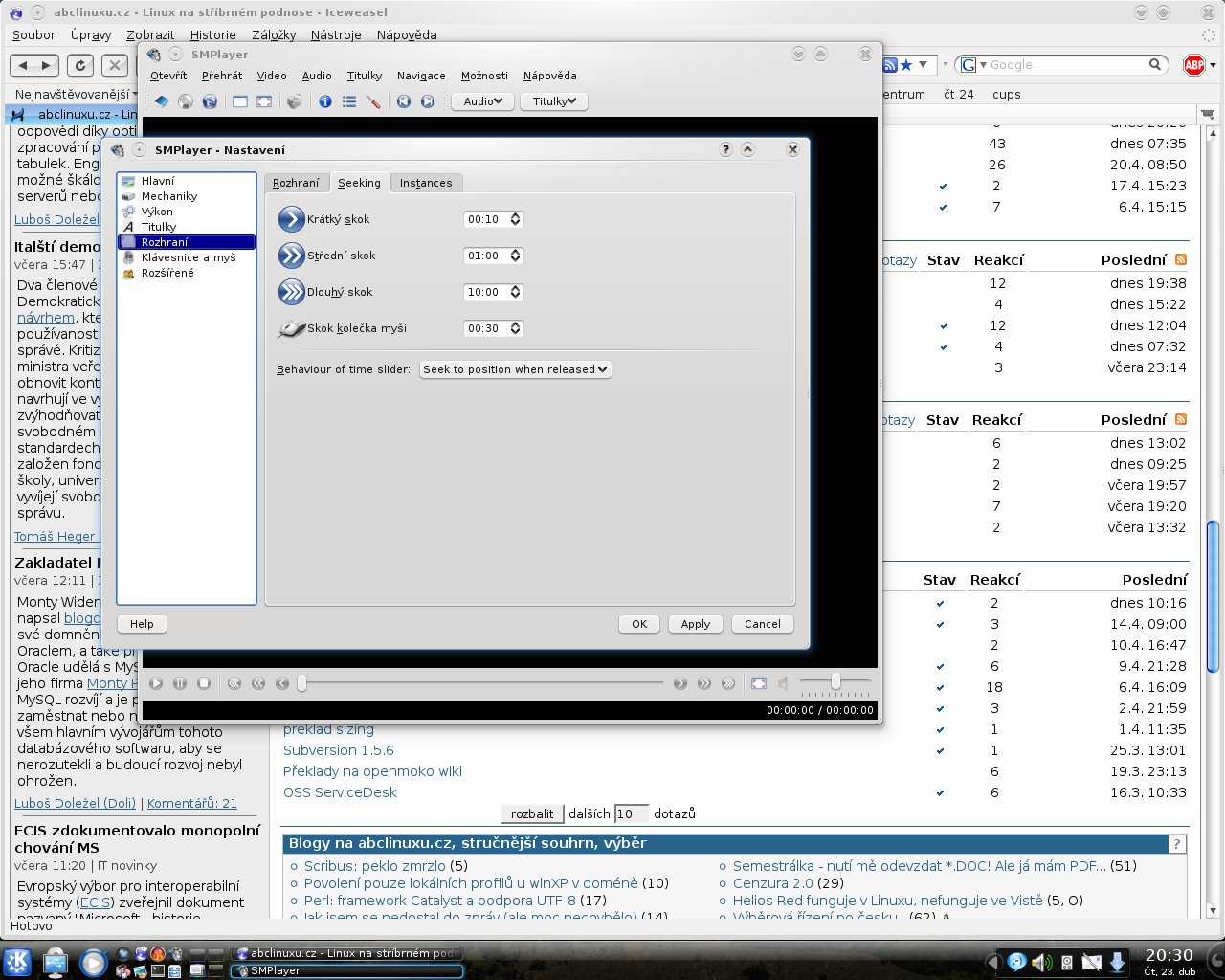The width and height of the screenshot is (1225, 980).
Task: Click Apply button in settings dialog
Action: point(696,624)
